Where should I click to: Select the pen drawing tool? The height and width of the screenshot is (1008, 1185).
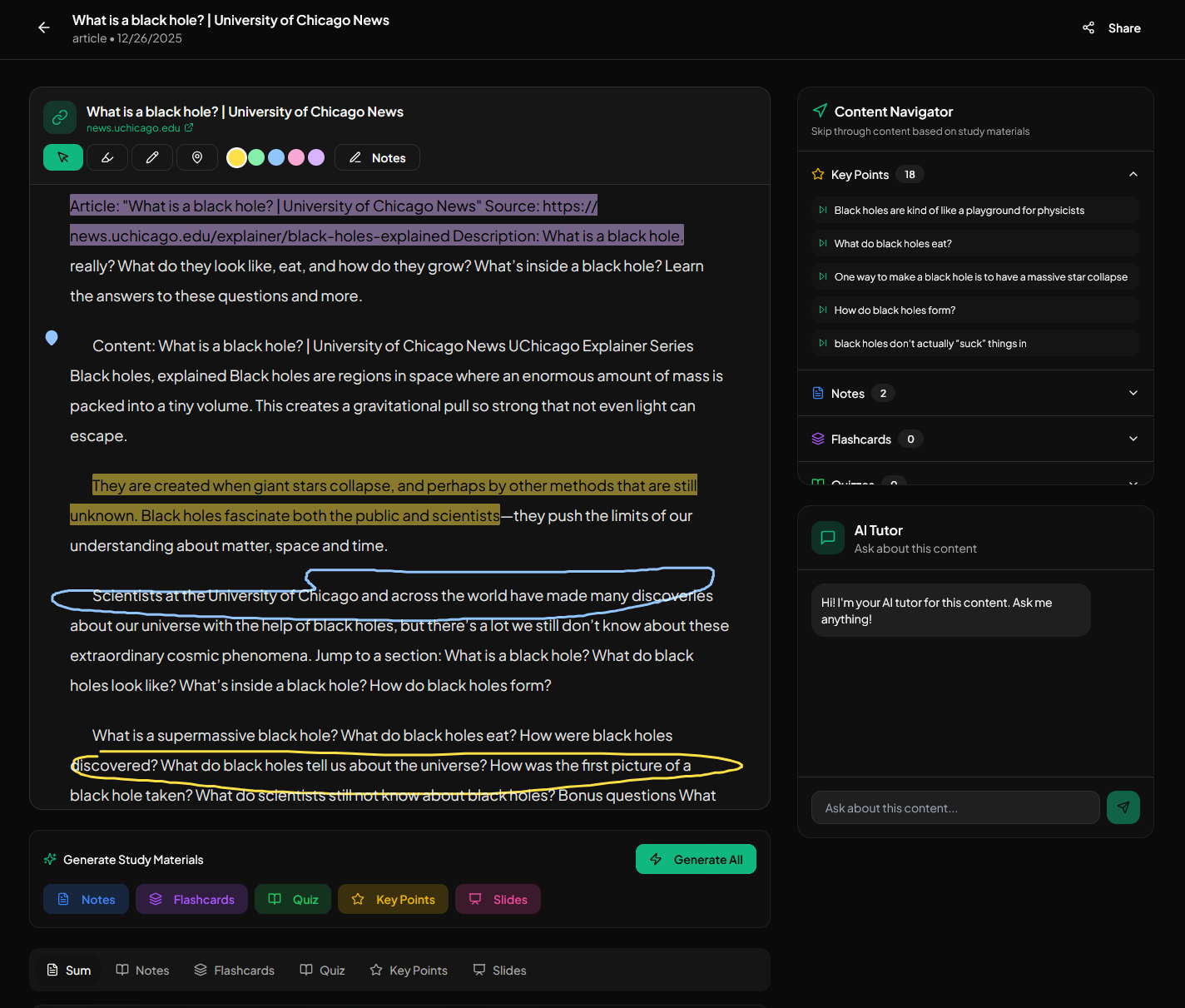151,156
